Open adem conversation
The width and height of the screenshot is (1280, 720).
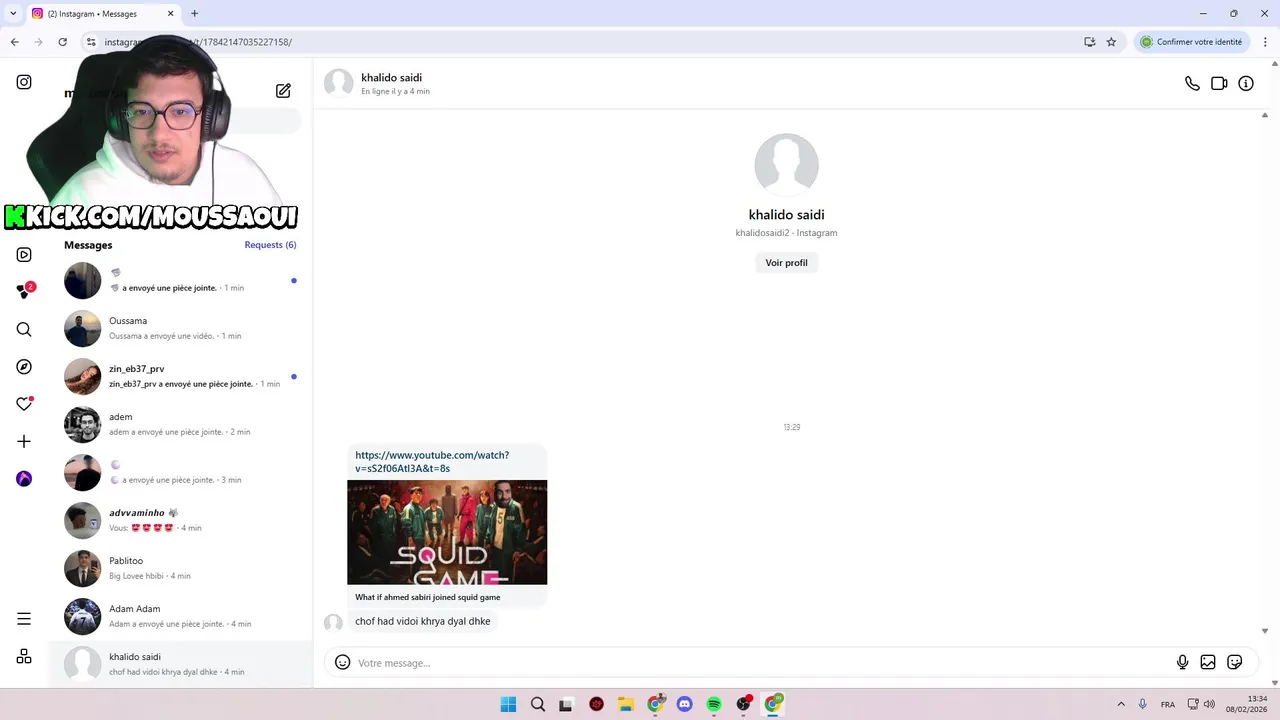tap(180, 424)
